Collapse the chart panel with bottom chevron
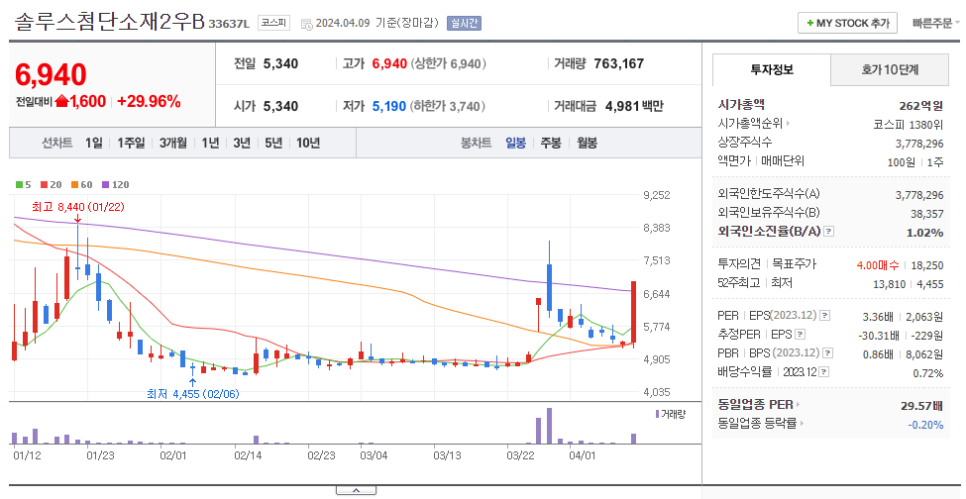This screenshot has width=966, height=499. [x=356, y=490]
